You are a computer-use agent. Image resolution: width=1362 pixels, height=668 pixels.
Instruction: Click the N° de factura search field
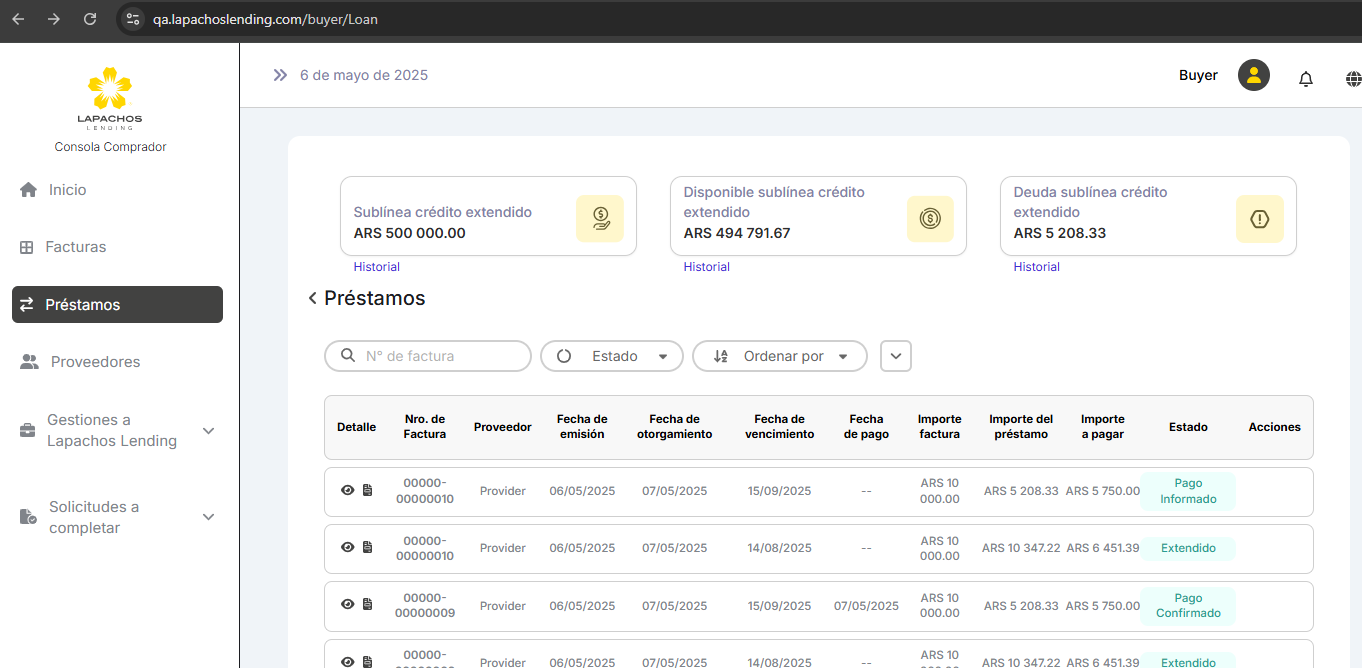[x=438, y=356]
